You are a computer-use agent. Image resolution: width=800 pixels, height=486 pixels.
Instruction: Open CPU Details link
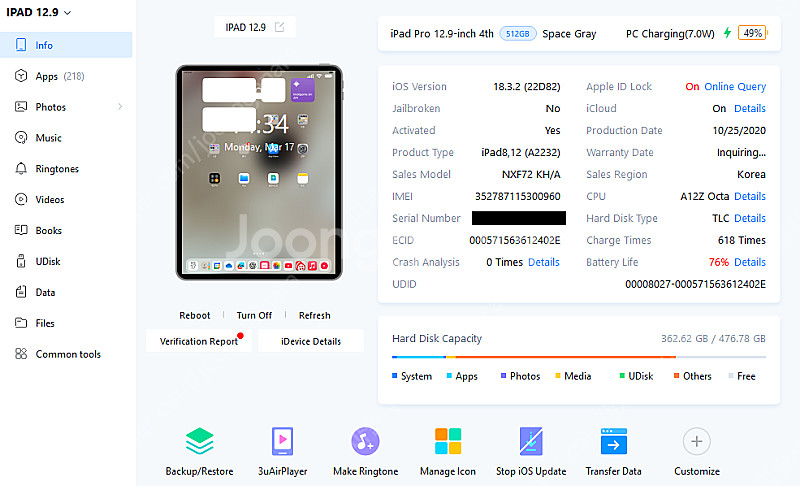[749, 196]
